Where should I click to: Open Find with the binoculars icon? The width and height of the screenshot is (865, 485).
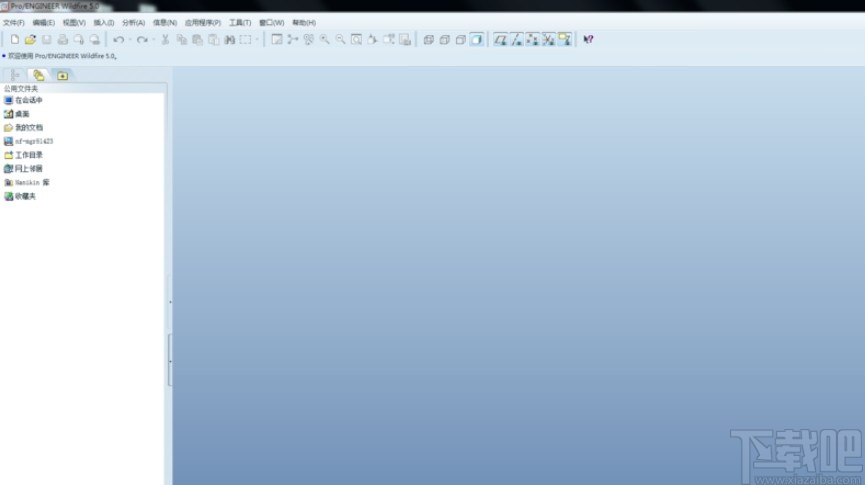pos(229,39)
